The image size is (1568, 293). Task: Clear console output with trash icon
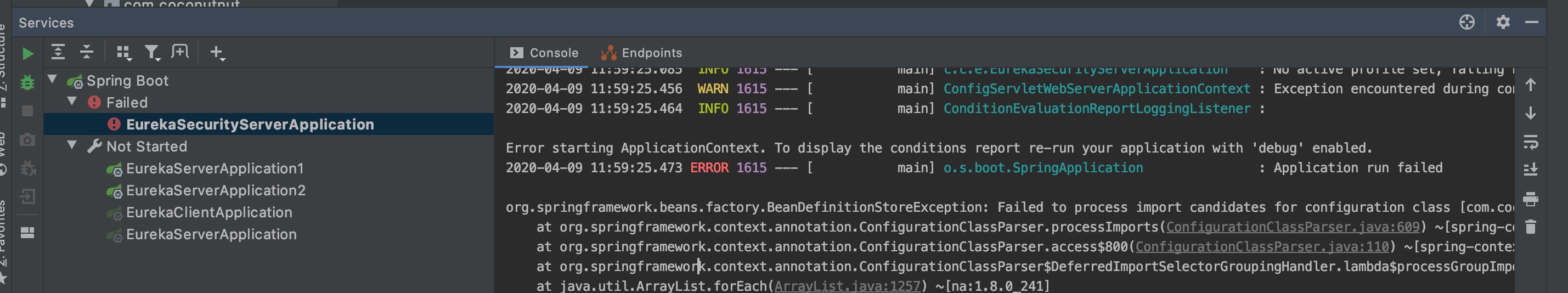[1530, 227]
